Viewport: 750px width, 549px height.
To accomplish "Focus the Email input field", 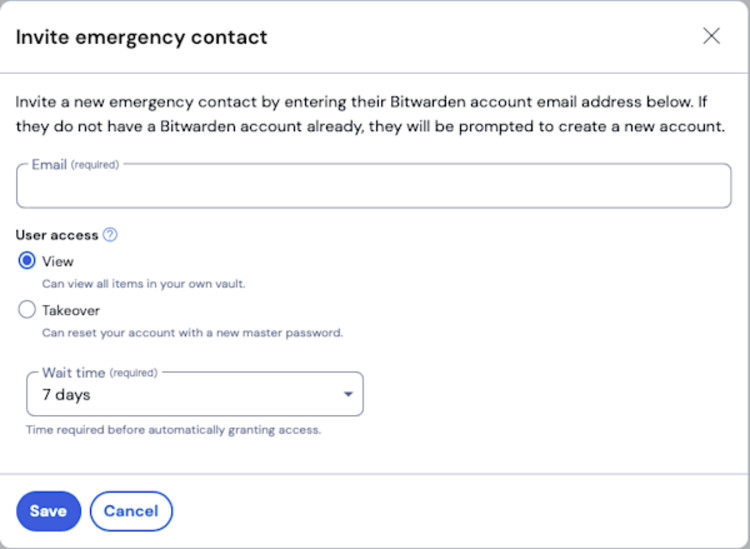I will click(x=374, y=188).
